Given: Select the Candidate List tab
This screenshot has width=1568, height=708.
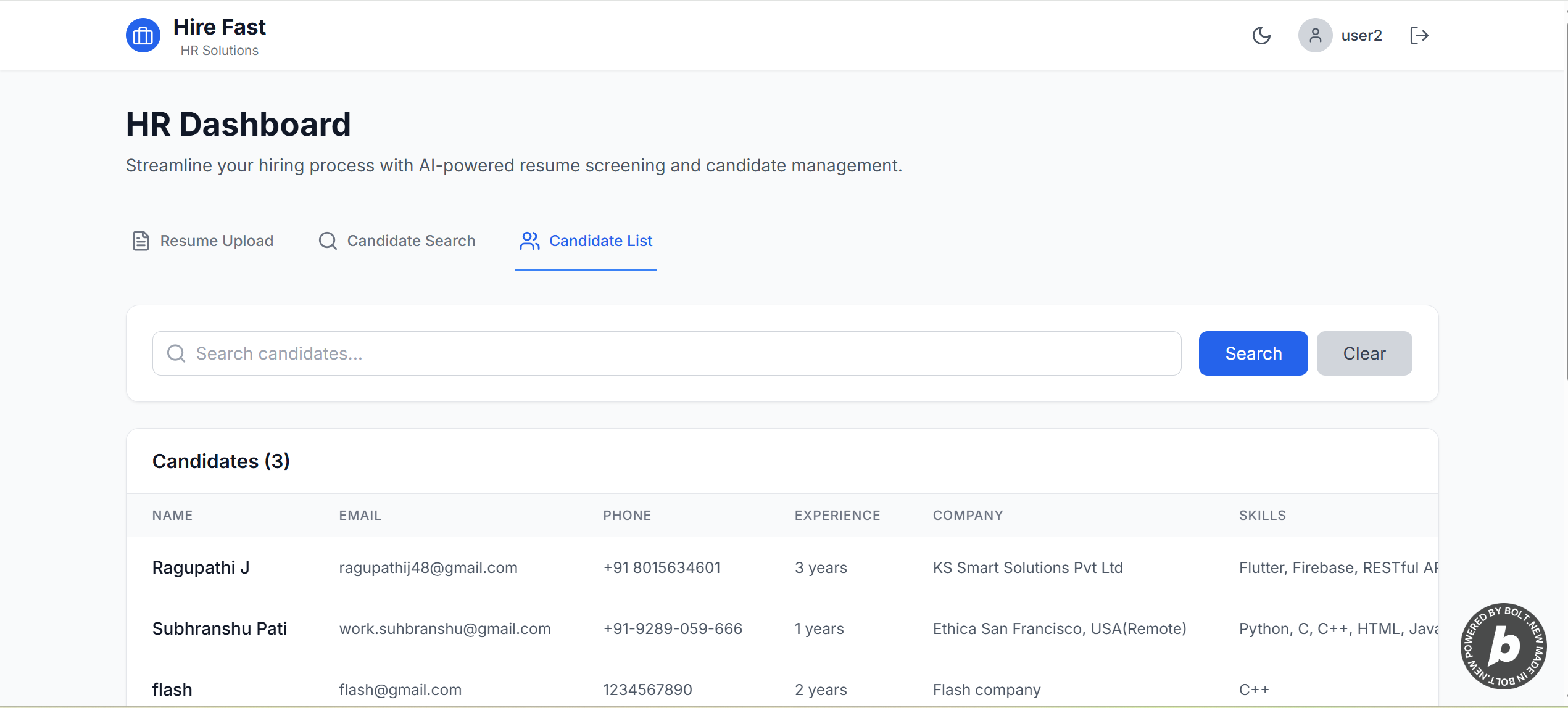Looking at the screenshot, I should pos(600,241).
